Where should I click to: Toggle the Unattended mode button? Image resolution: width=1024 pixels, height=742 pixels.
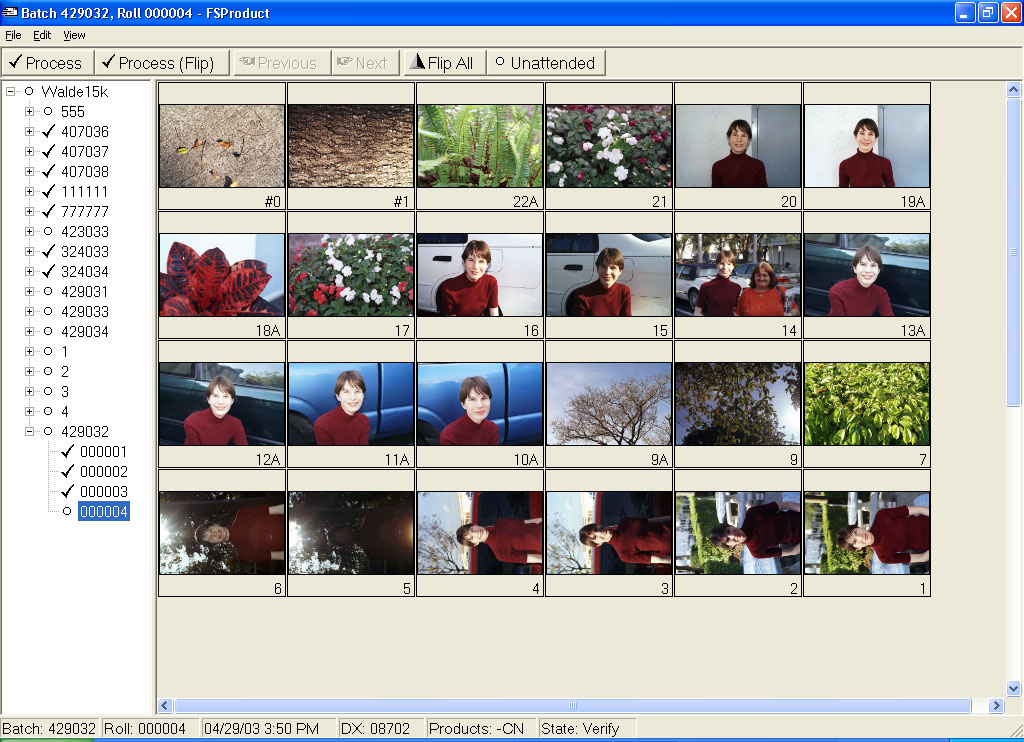click(545, 63)
